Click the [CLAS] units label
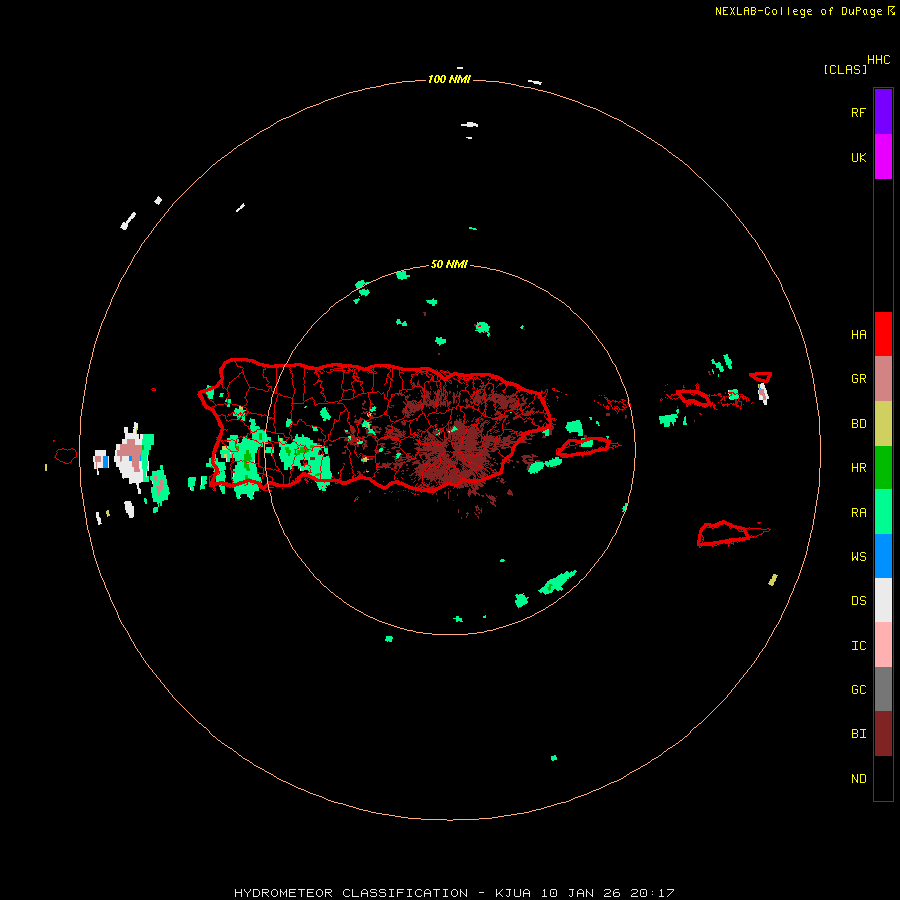This screenshot has height=900, width=900. (845, 69)
